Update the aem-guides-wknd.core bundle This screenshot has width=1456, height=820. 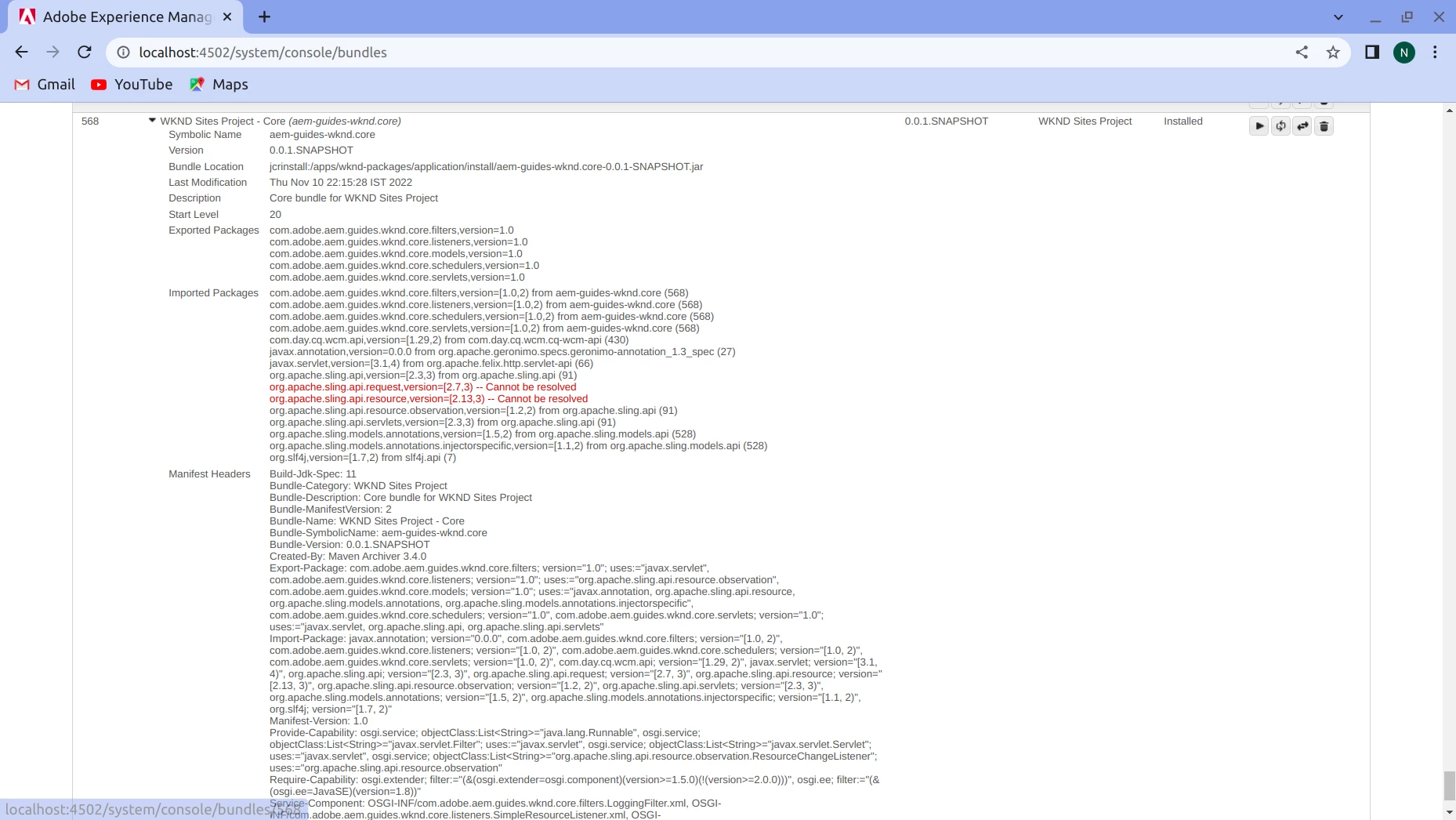(1302, 126)
